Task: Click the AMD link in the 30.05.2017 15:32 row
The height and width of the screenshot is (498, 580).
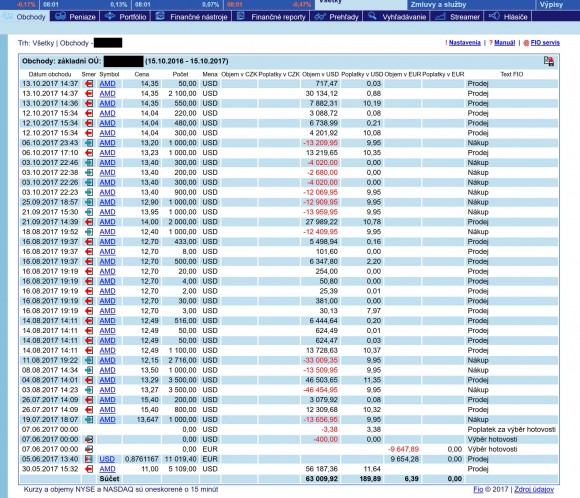Action: tap(107, 469)
